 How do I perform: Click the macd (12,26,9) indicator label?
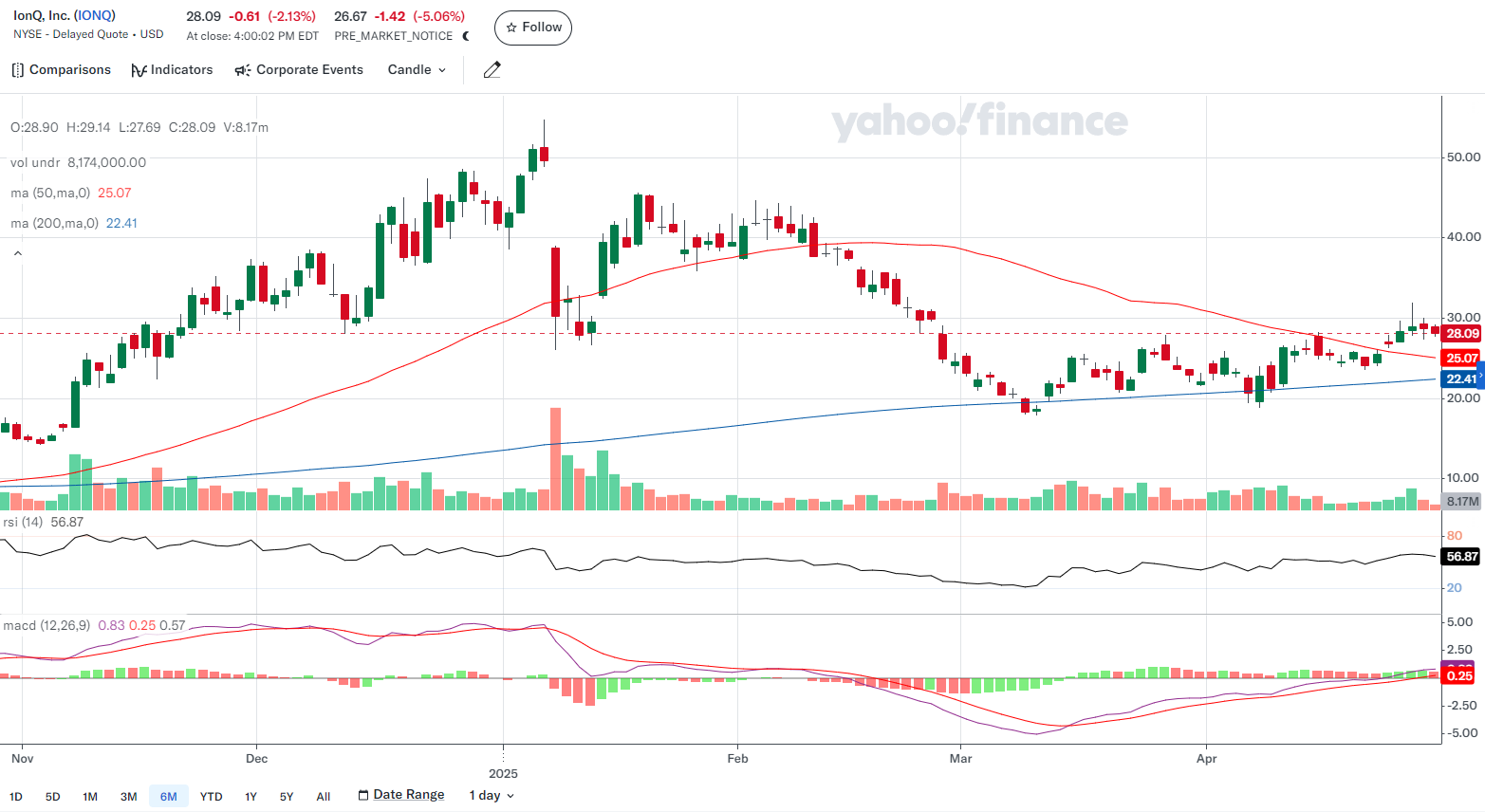coord(46,625)
